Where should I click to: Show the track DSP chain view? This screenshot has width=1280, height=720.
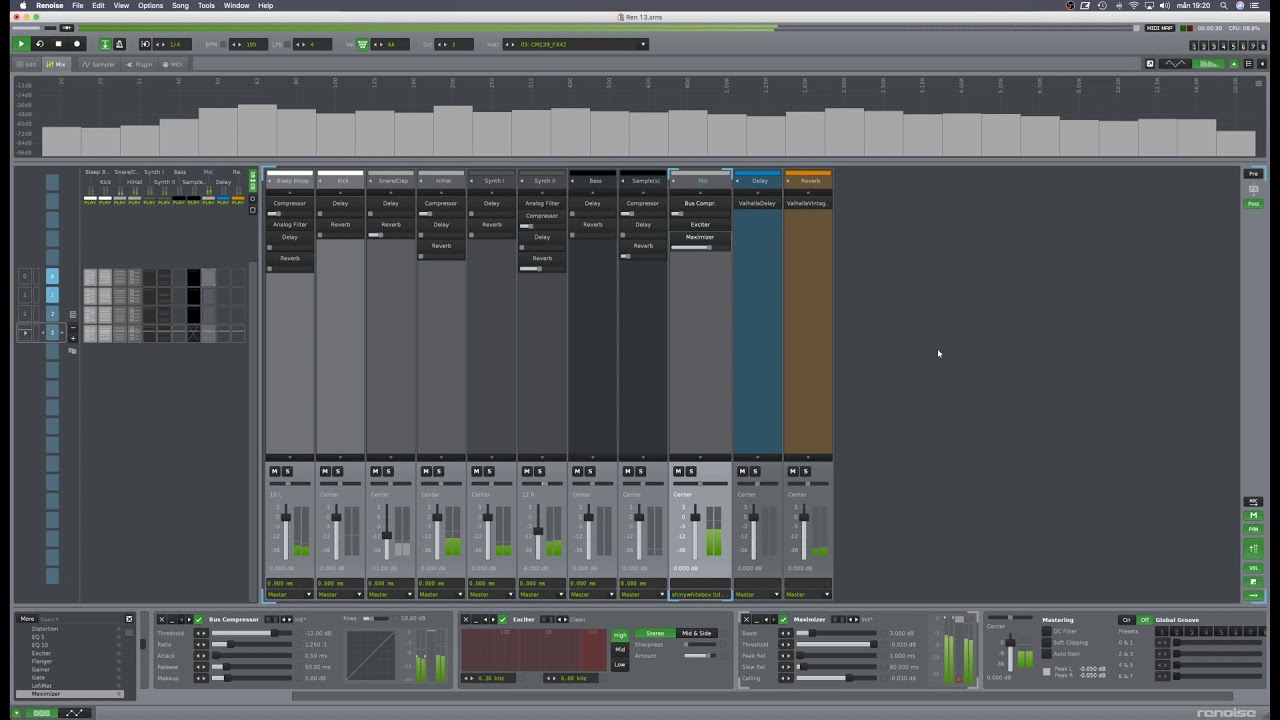click(41, 713)
